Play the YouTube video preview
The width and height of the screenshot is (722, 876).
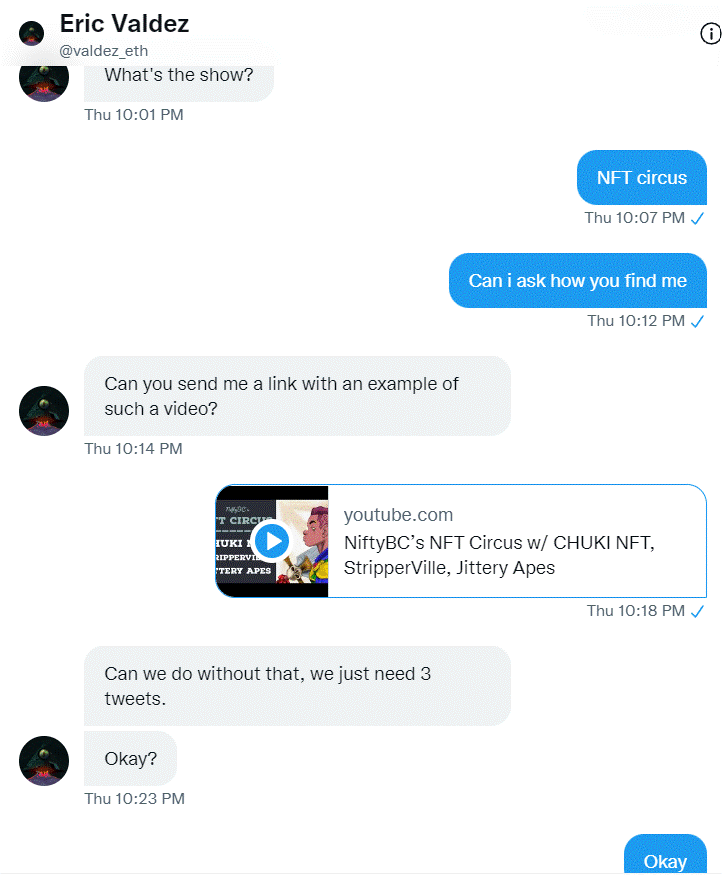272,541
